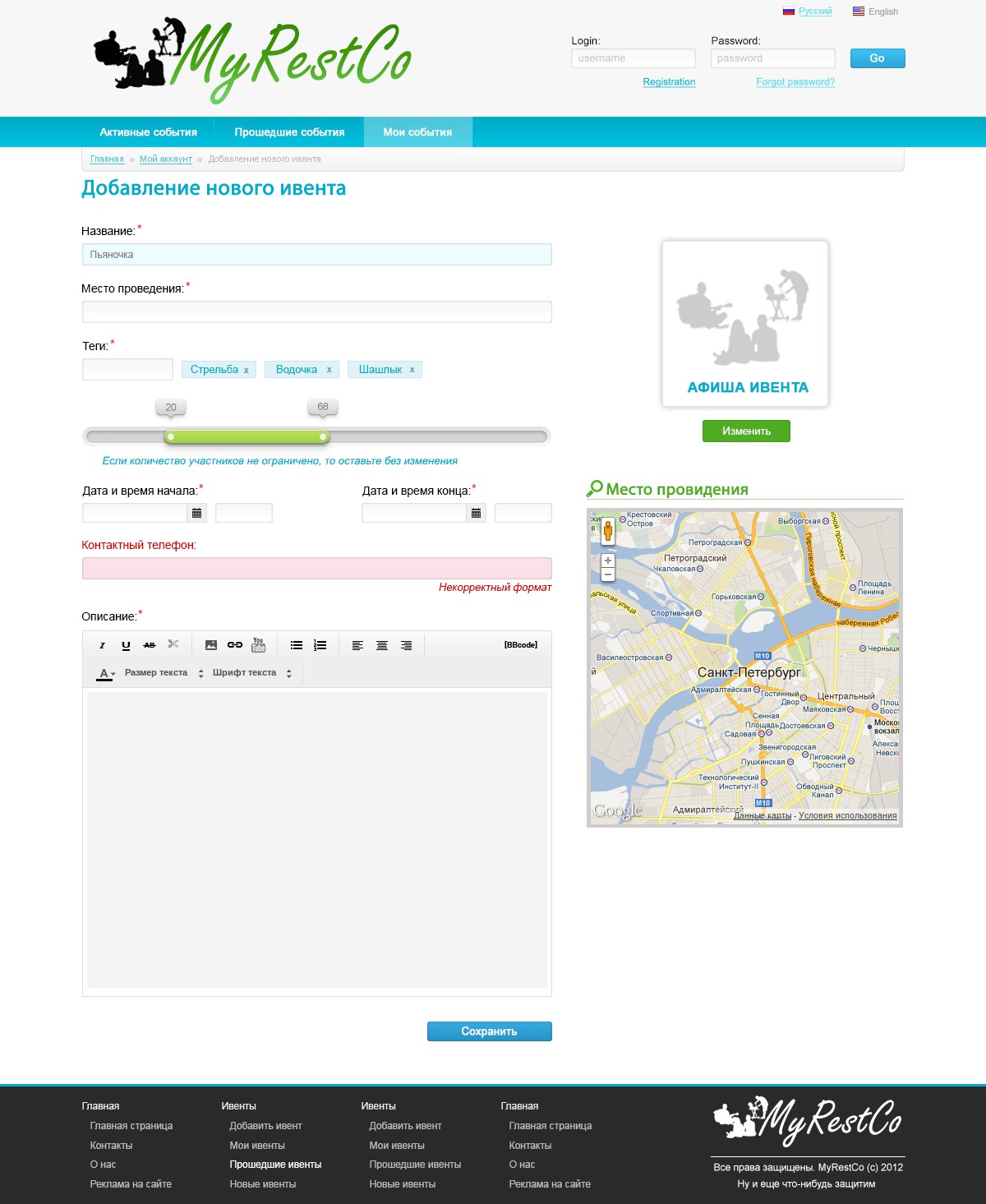Open the bold footer link Прошедшие ивенты
The height and width of the screenshot is (1204, 986).
click(x=276, y=1165)
